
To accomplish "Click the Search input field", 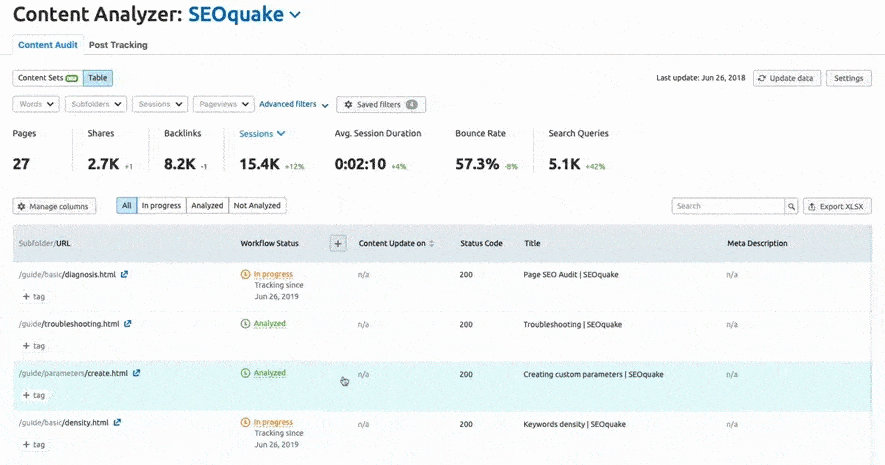I will [728, 207].
